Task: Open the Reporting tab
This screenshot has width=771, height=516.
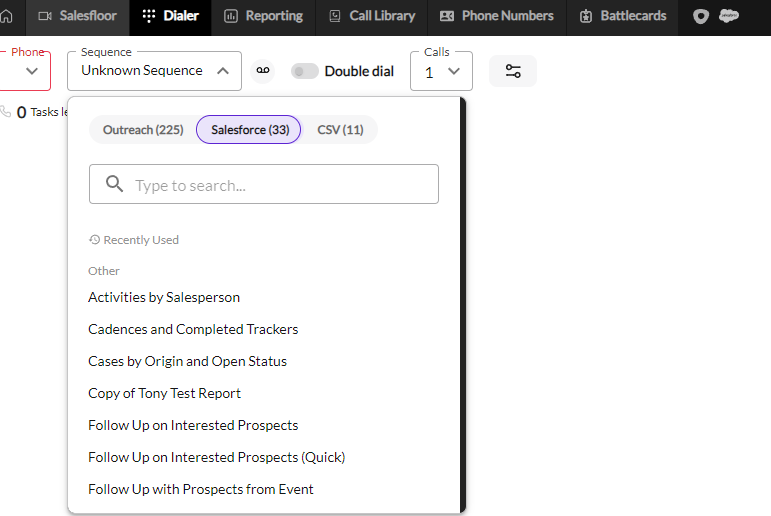Action: [263, 16]
